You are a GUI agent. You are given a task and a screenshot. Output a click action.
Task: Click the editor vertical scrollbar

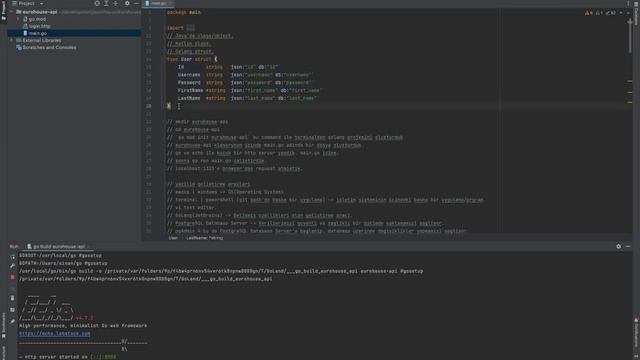tap(630, 37)
